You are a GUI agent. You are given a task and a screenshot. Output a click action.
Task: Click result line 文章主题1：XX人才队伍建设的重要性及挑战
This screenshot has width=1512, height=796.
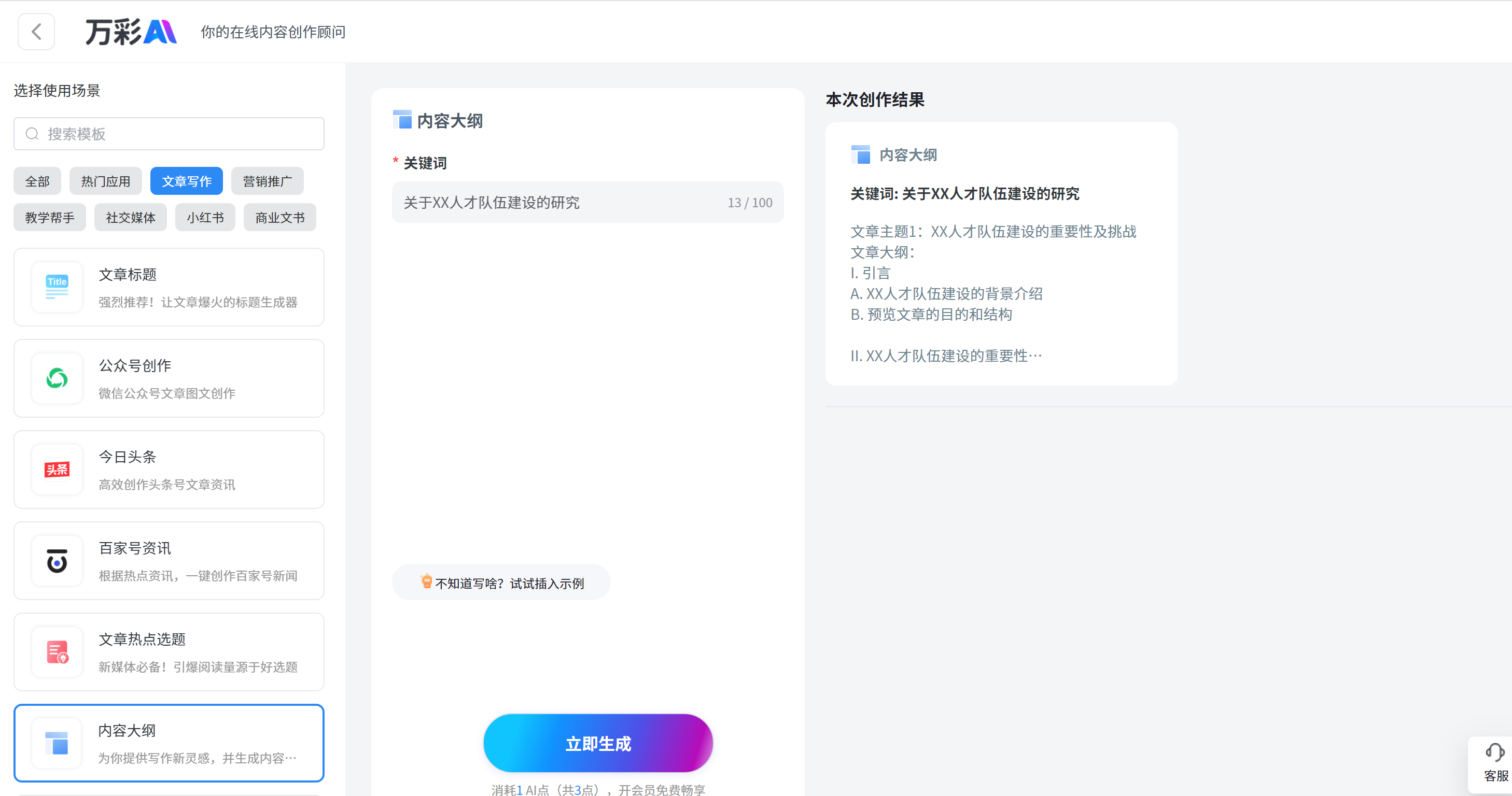click(993, 232)
